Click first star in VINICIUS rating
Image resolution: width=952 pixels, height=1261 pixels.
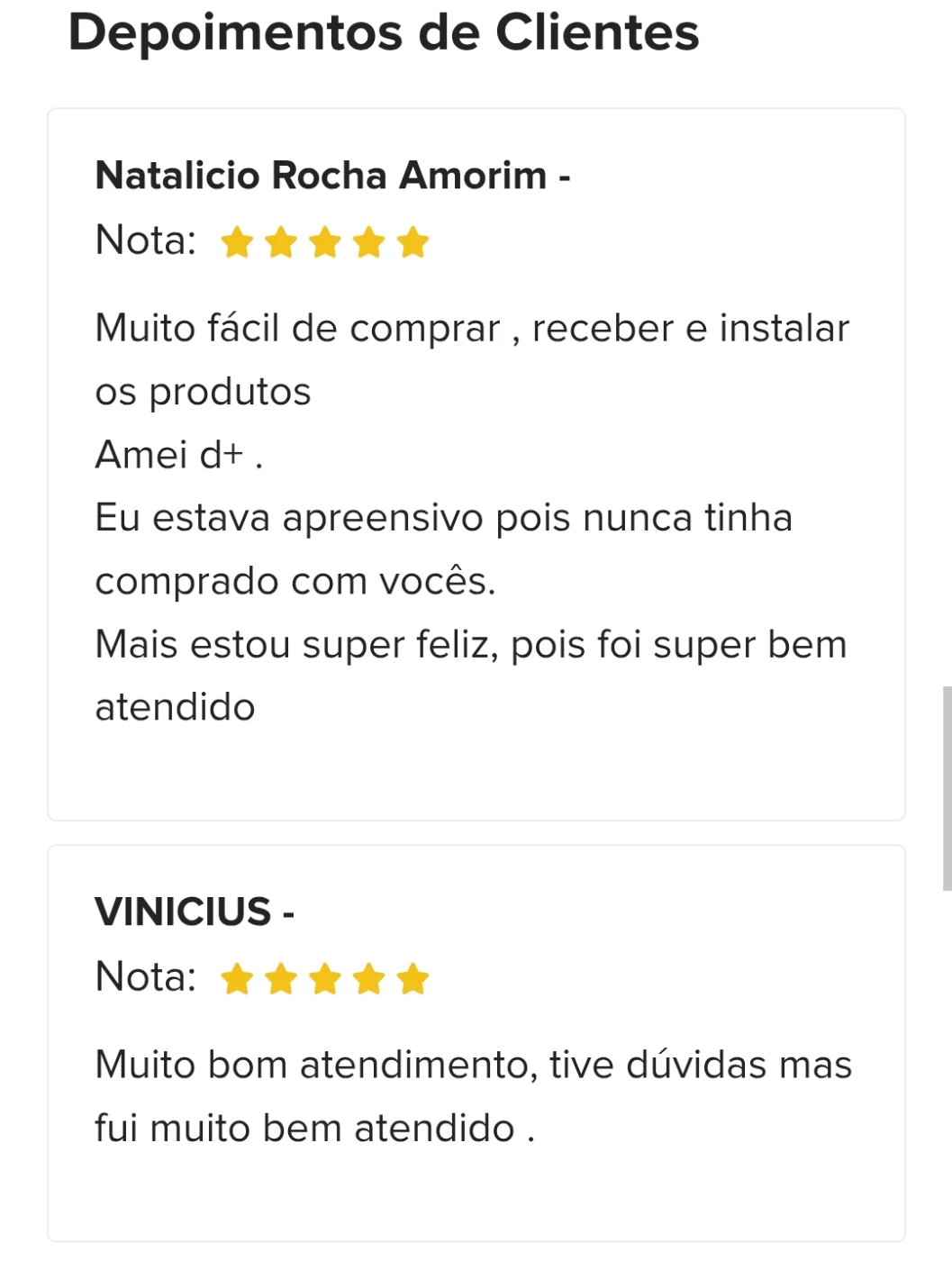point(237,978)
